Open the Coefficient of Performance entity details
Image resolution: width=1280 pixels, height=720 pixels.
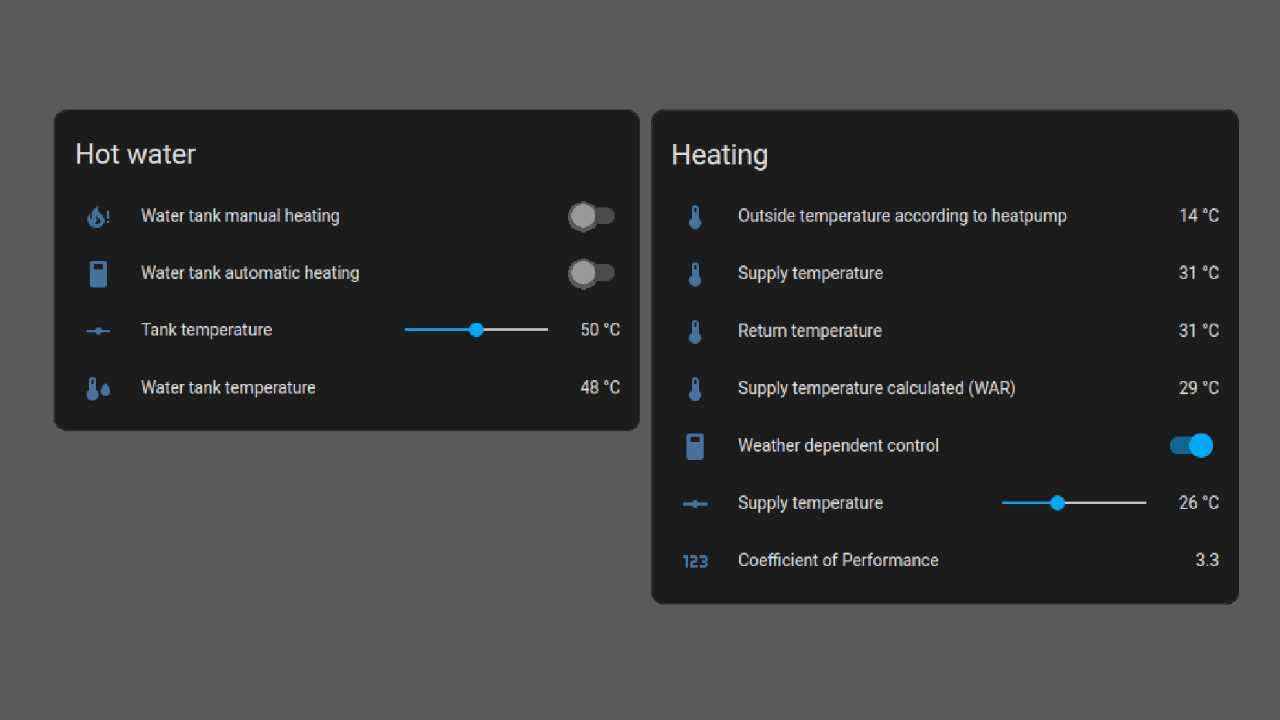coord(838,560)
